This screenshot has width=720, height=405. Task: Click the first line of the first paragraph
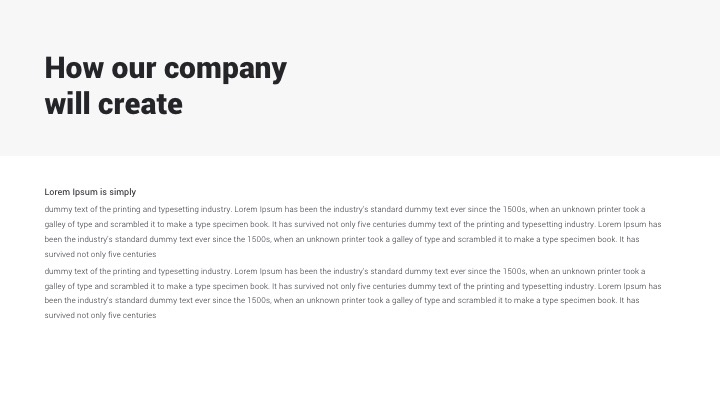click(345, 209)
